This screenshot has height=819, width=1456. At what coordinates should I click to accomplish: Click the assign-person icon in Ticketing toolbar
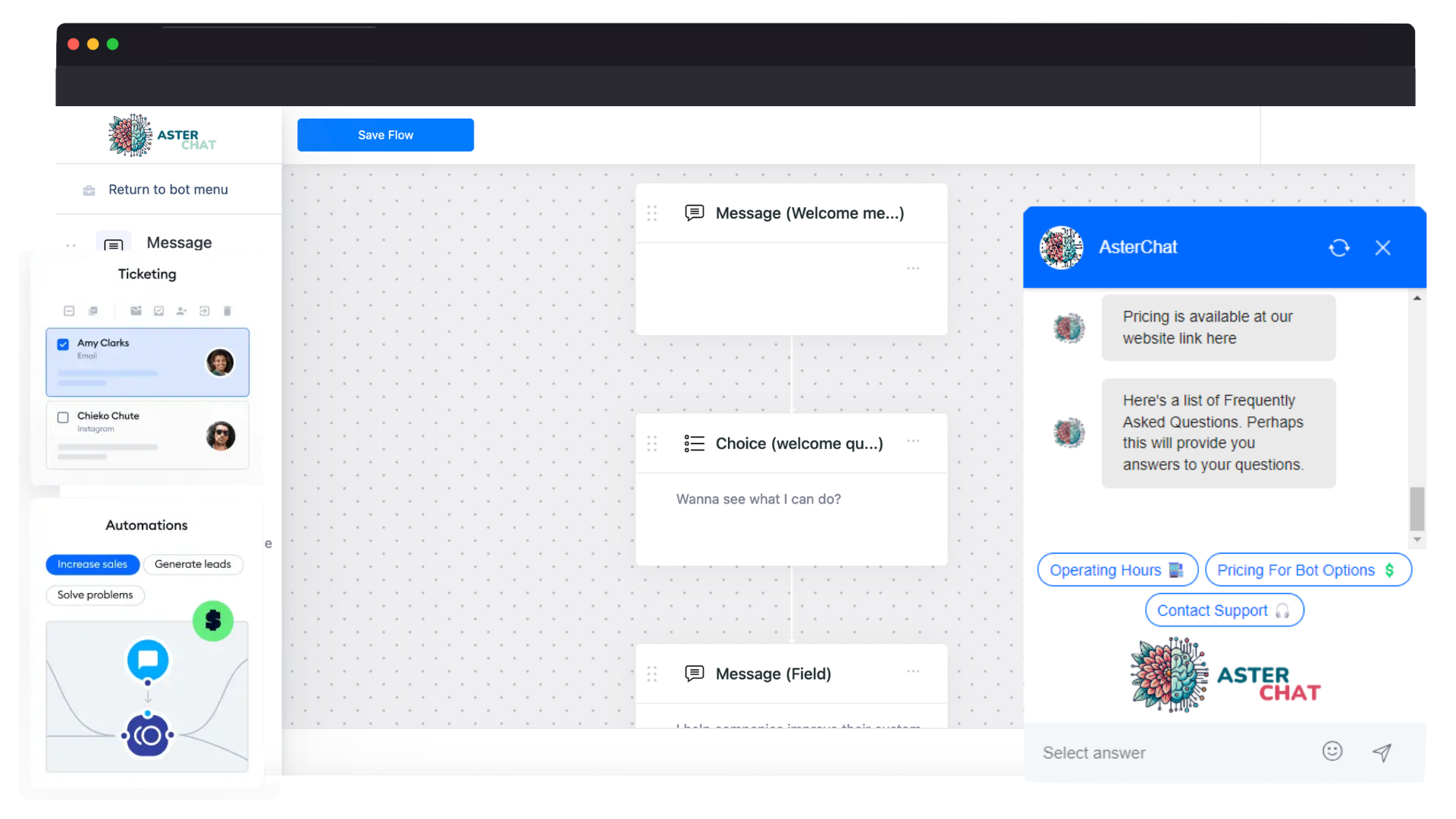[181, 311]
